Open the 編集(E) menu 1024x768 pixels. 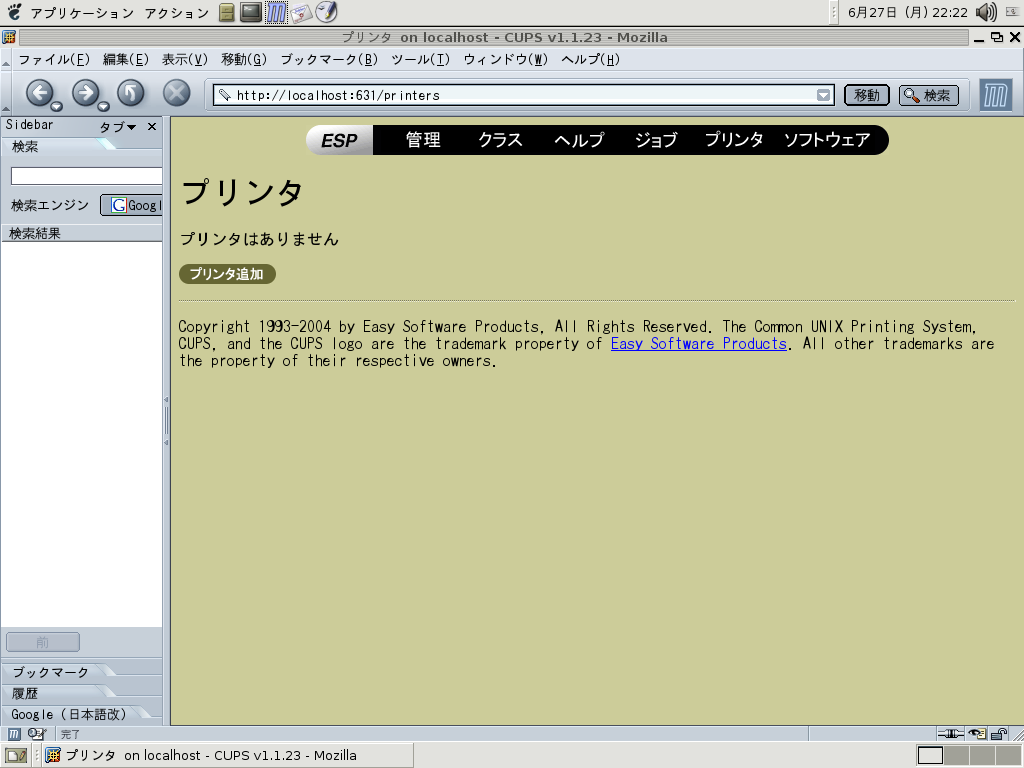(125, 59)
